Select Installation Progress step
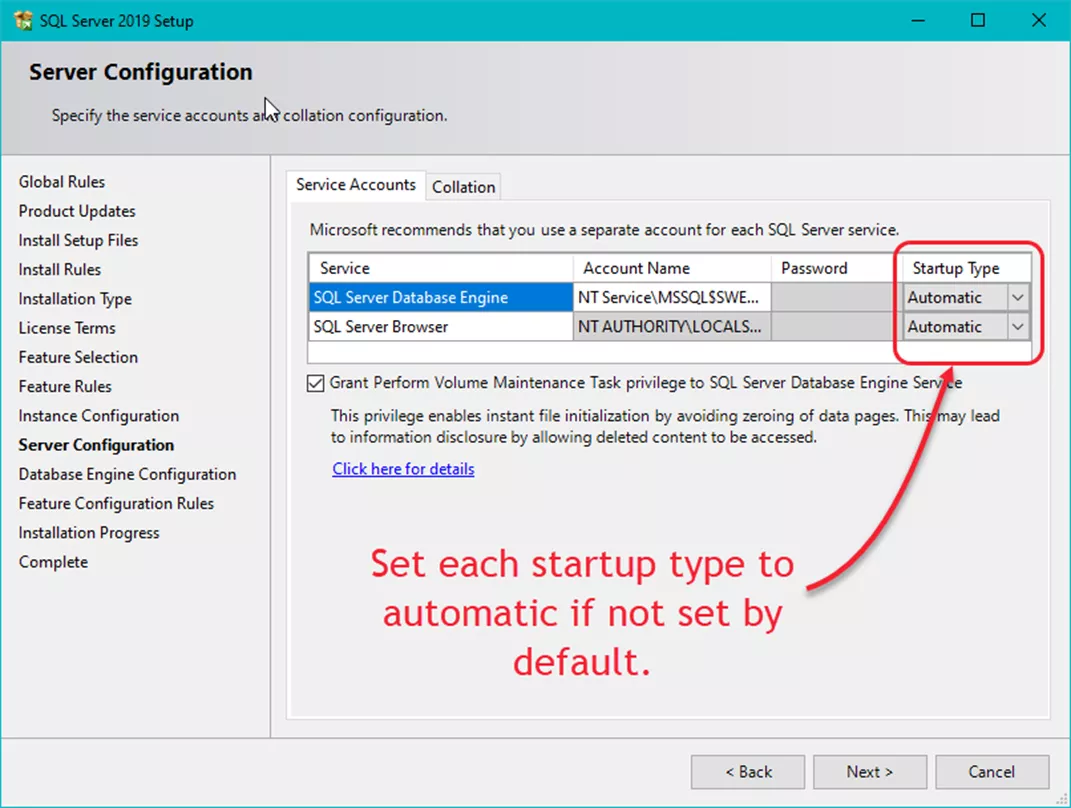1071x808 pixels. tap(89, 533)
